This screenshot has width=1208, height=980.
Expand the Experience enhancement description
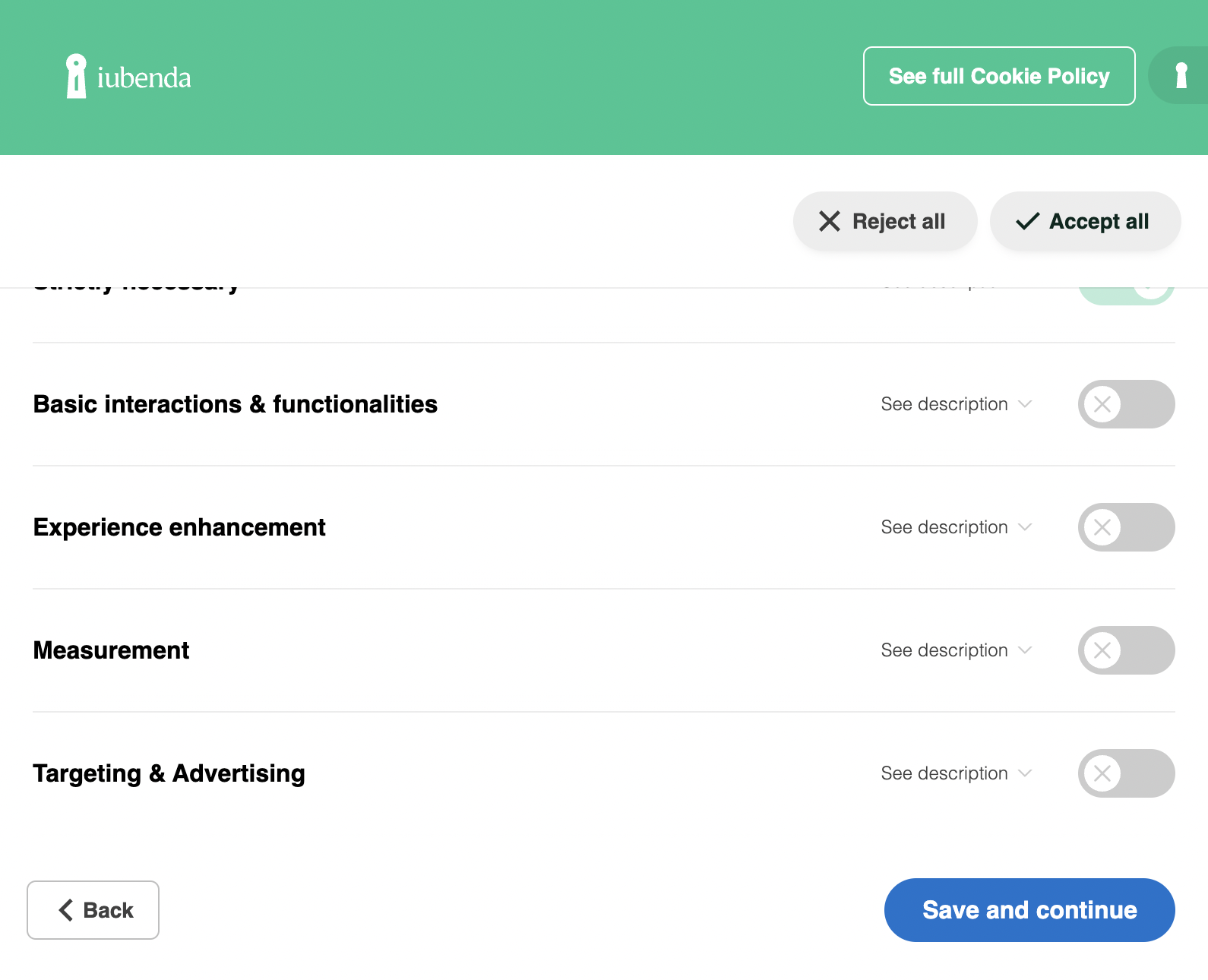955,527
